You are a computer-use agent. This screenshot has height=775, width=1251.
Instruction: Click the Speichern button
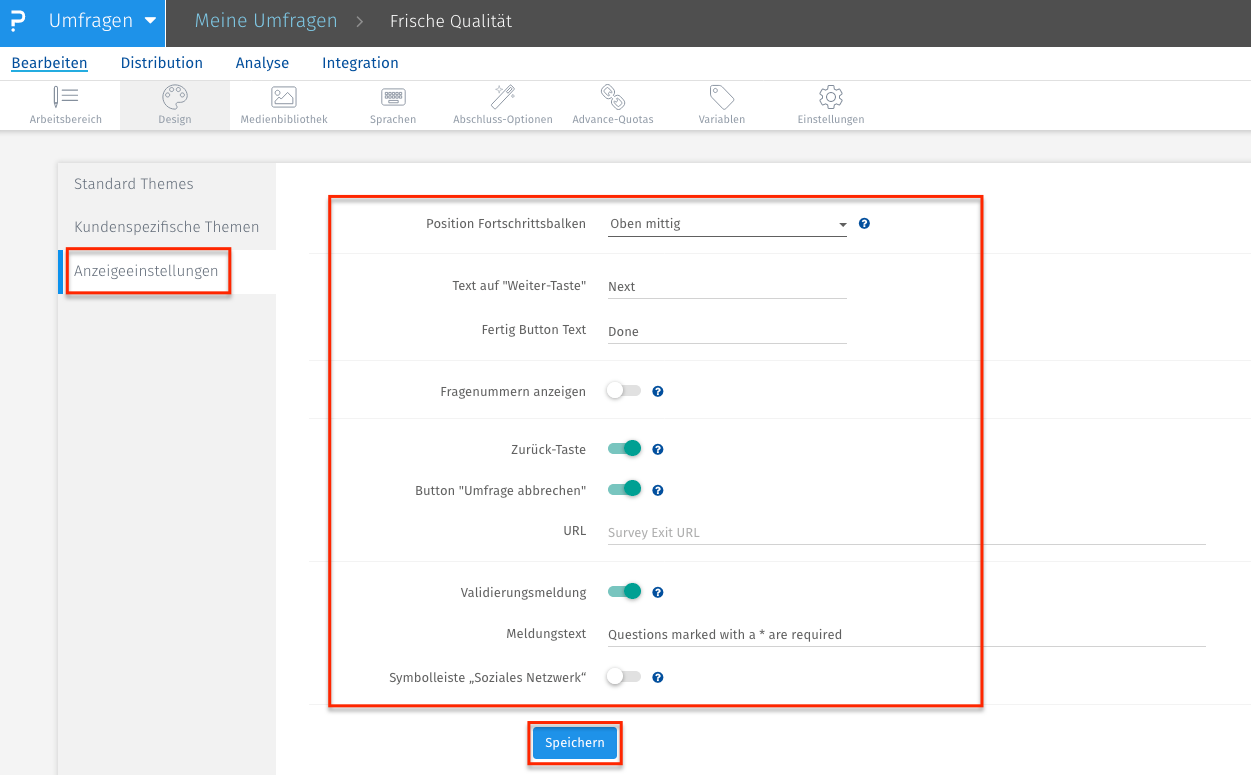pyautogui.click(x=574, y=742)
